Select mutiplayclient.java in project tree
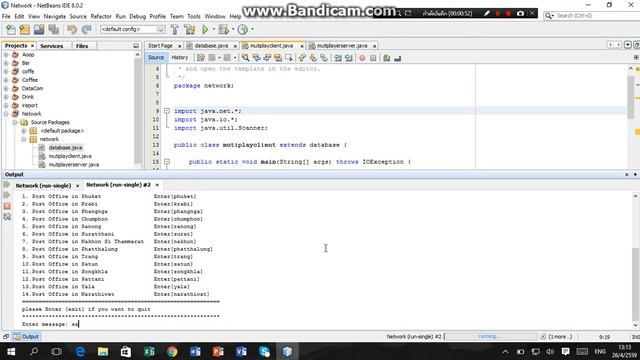 point(70,156)
